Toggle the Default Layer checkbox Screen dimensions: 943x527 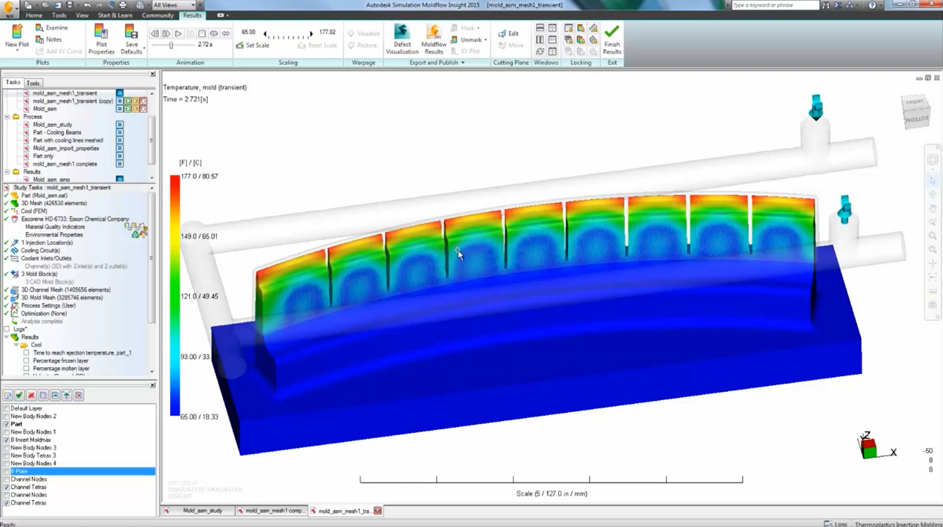coord(7,408)
